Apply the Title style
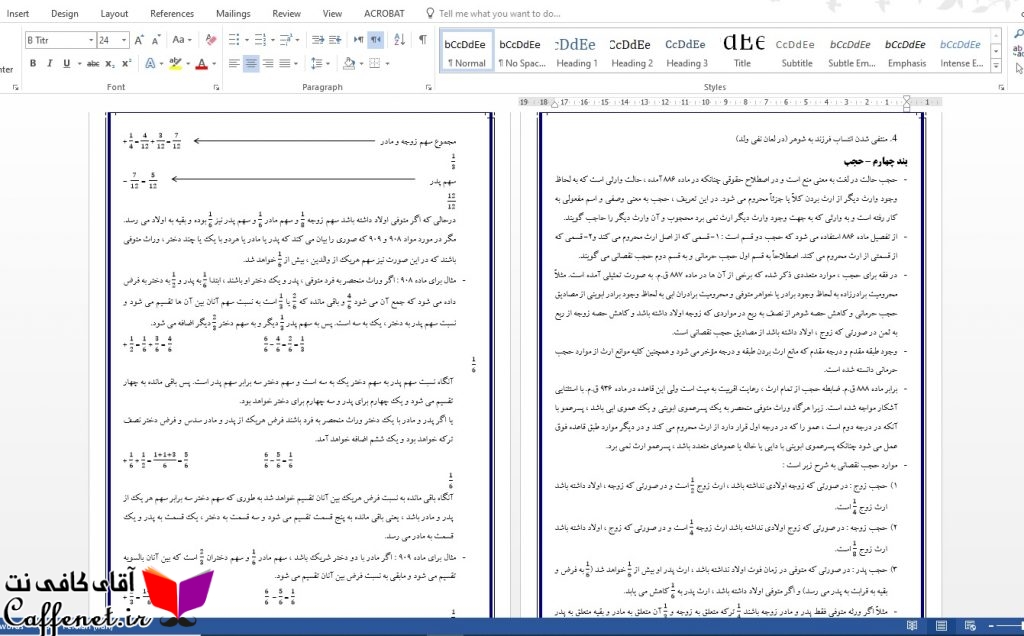Screen dimensions: 1024x636 (x=743, y=52)
